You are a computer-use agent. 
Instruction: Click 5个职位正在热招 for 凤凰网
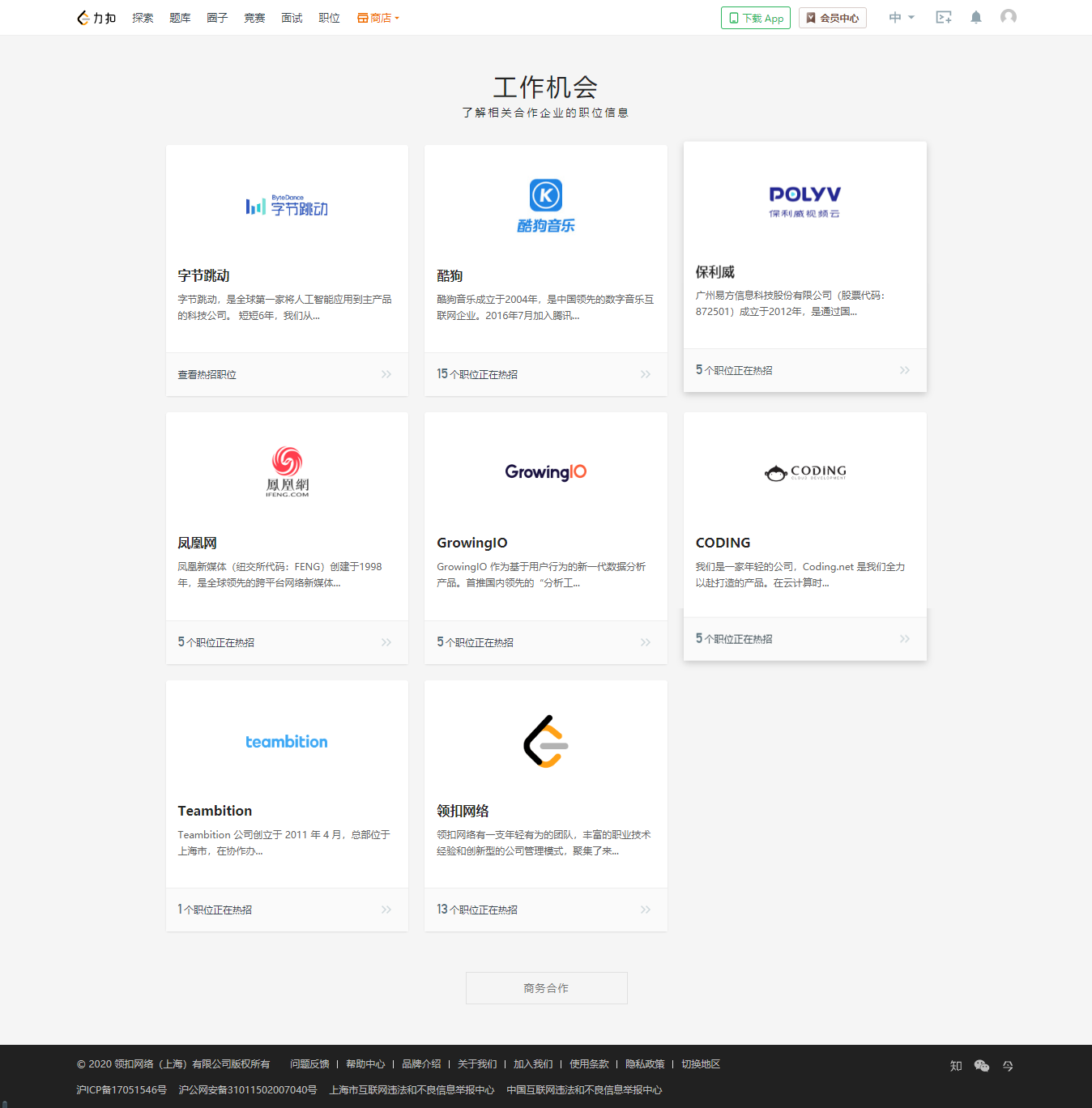tap(216, 642)
